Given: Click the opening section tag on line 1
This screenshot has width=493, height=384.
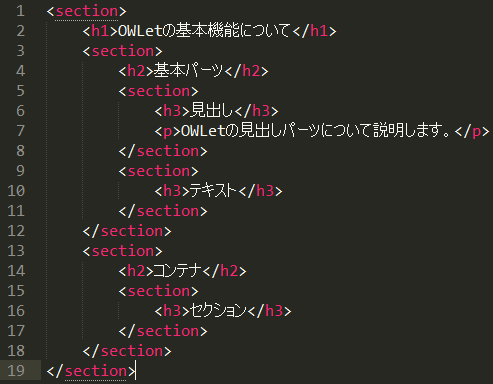Looking at the screenshot, I should pyautogui.click(x=87, y=11).
